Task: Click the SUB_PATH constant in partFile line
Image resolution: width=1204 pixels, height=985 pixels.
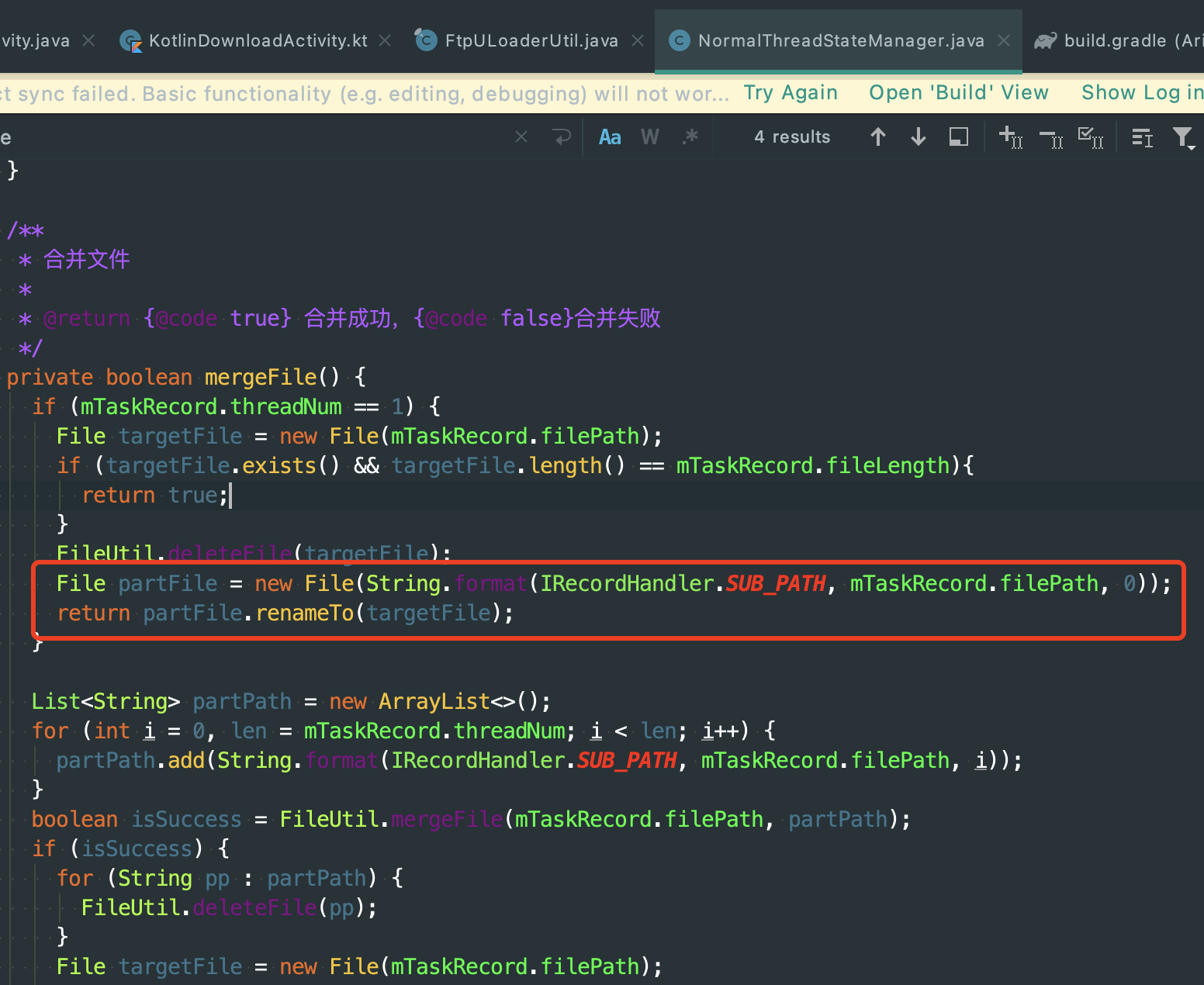Action: (x=776, y=583)
